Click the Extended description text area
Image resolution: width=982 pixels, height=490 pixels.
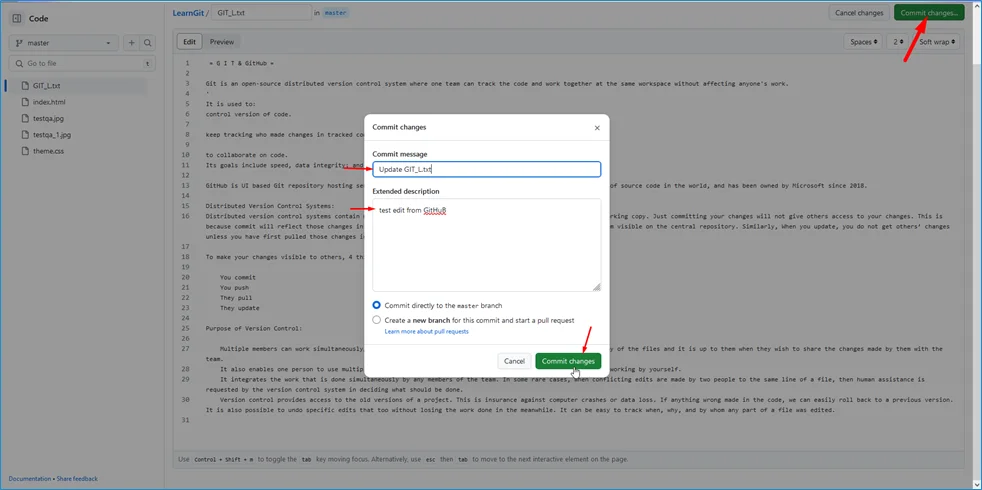487,245
